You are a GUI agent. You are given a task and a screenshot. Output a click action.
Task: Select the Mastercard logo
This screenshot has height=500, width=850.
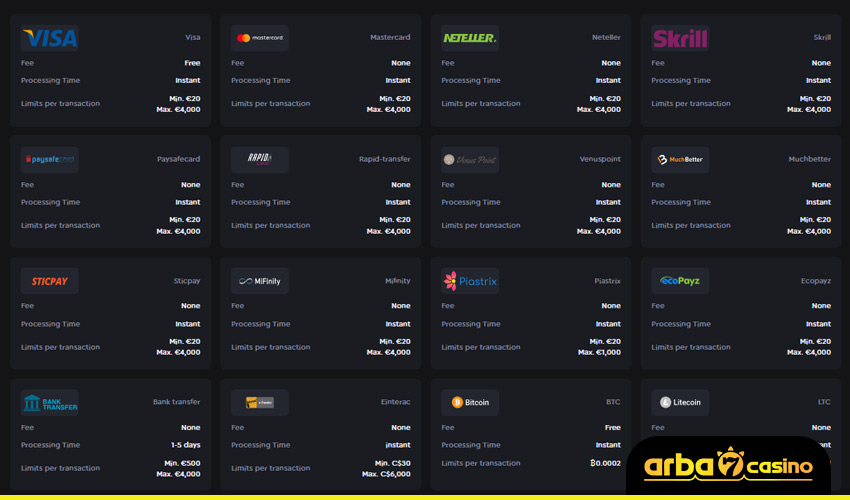point(259,38)
